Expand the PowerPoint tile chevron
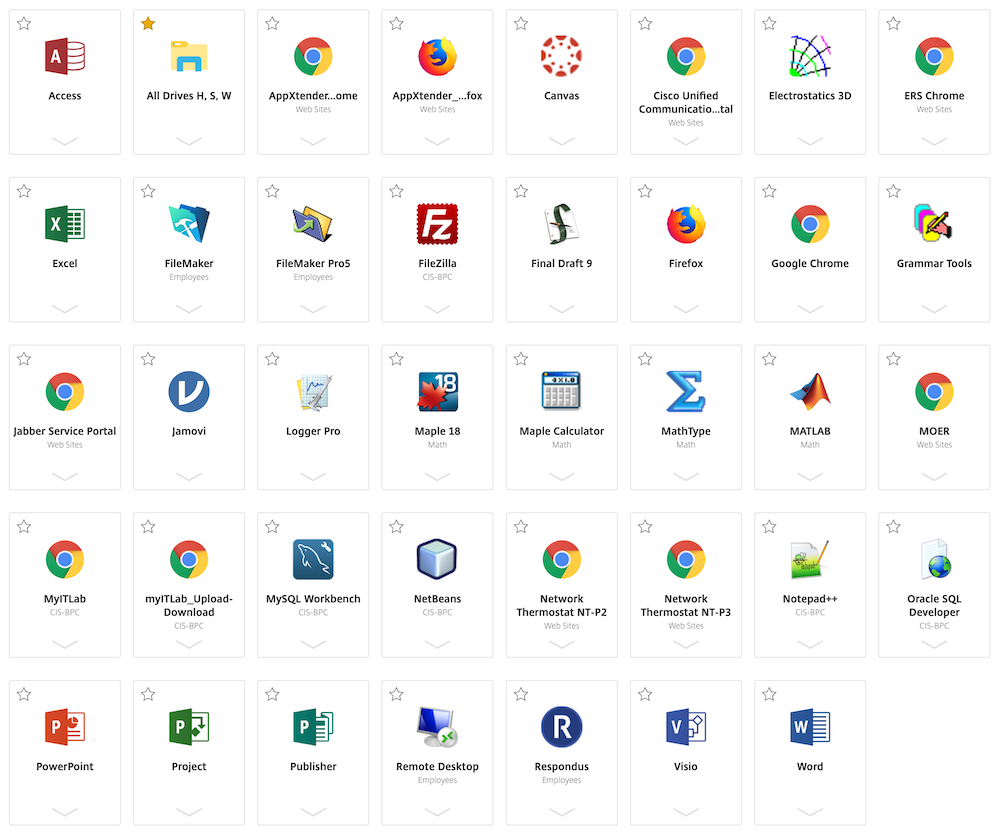Viewport: 1000px width, 834px height. click(64, 812)
